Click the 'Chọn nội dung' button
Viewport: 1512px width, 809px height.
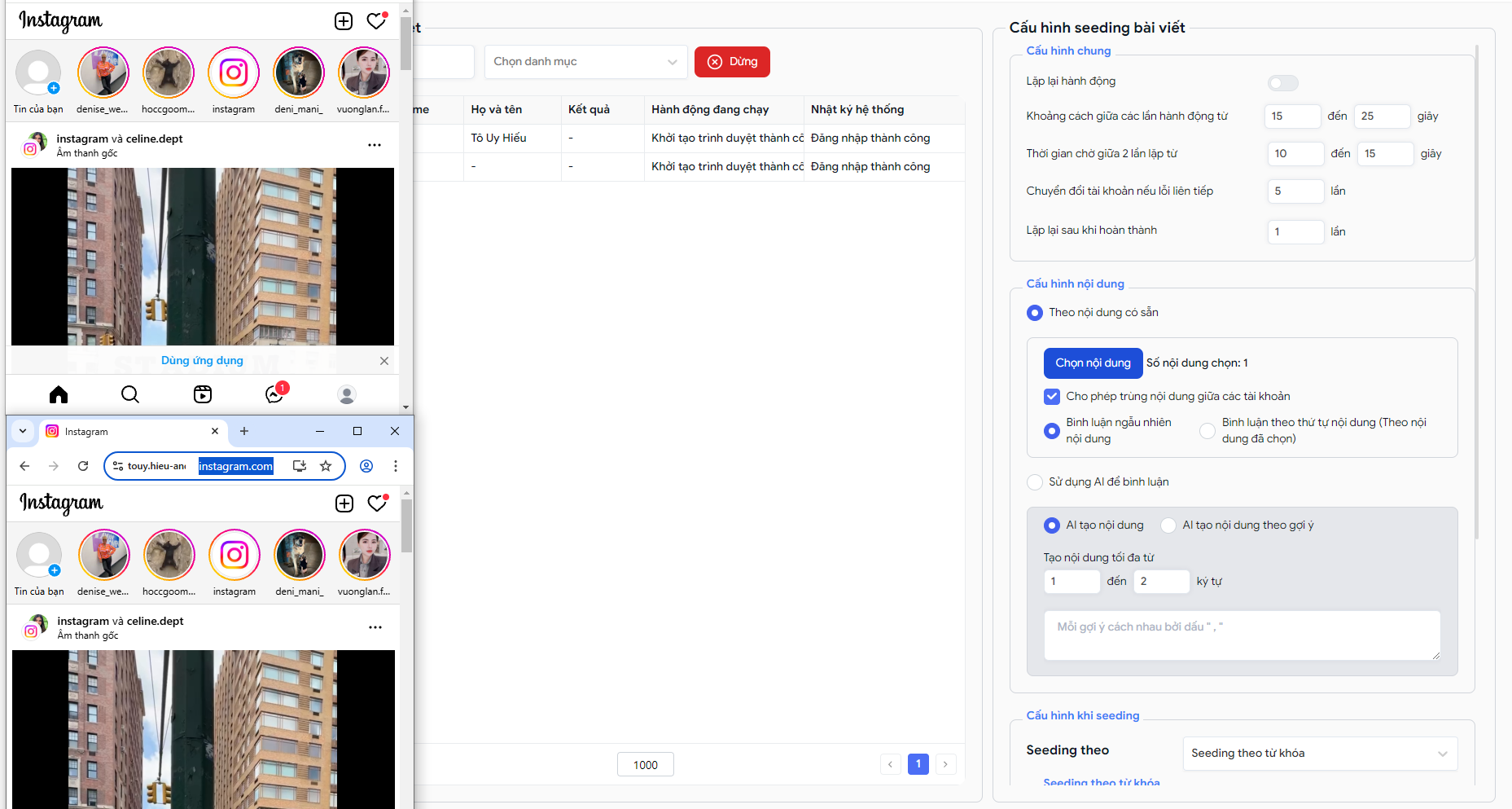[1093, 363]
